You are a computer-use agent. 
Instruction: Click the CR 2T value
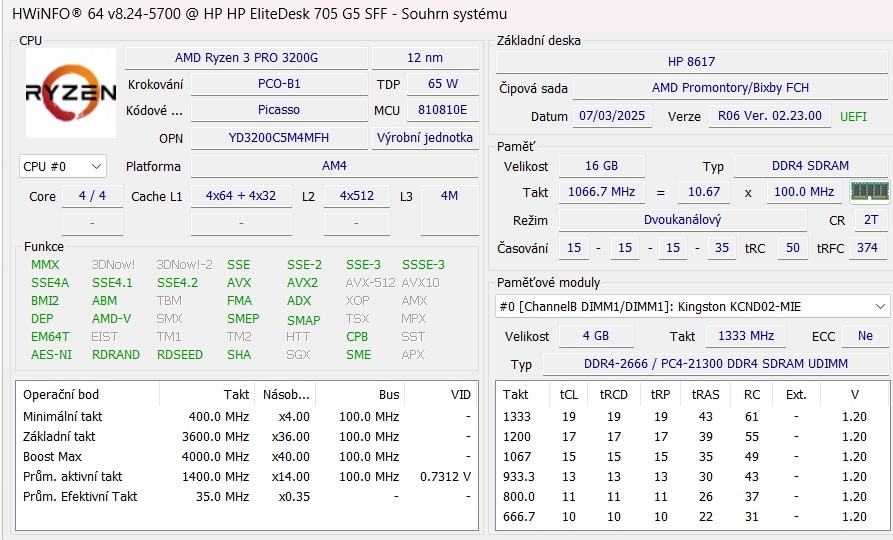871,220
